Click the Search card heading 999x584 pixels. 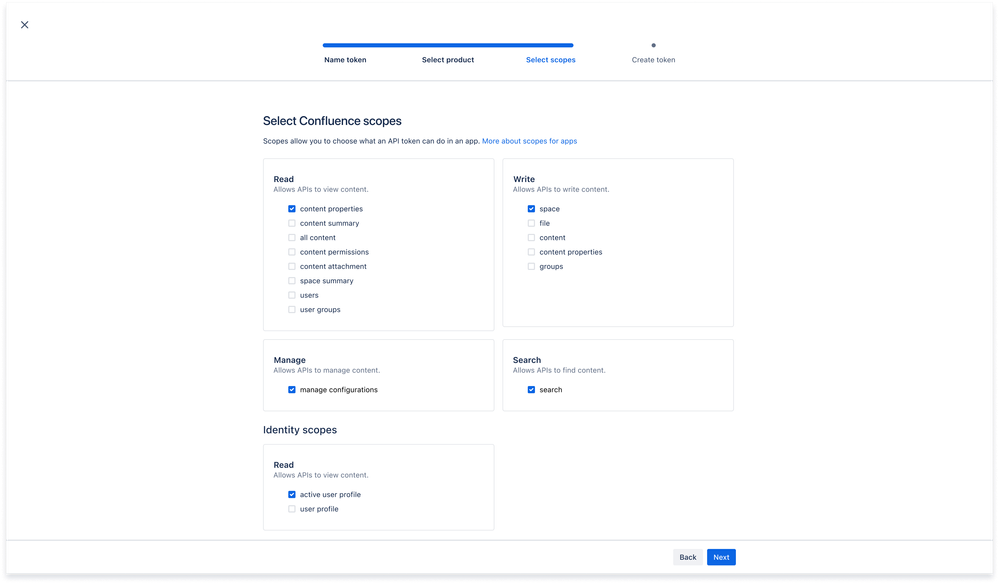click(527, 360)
